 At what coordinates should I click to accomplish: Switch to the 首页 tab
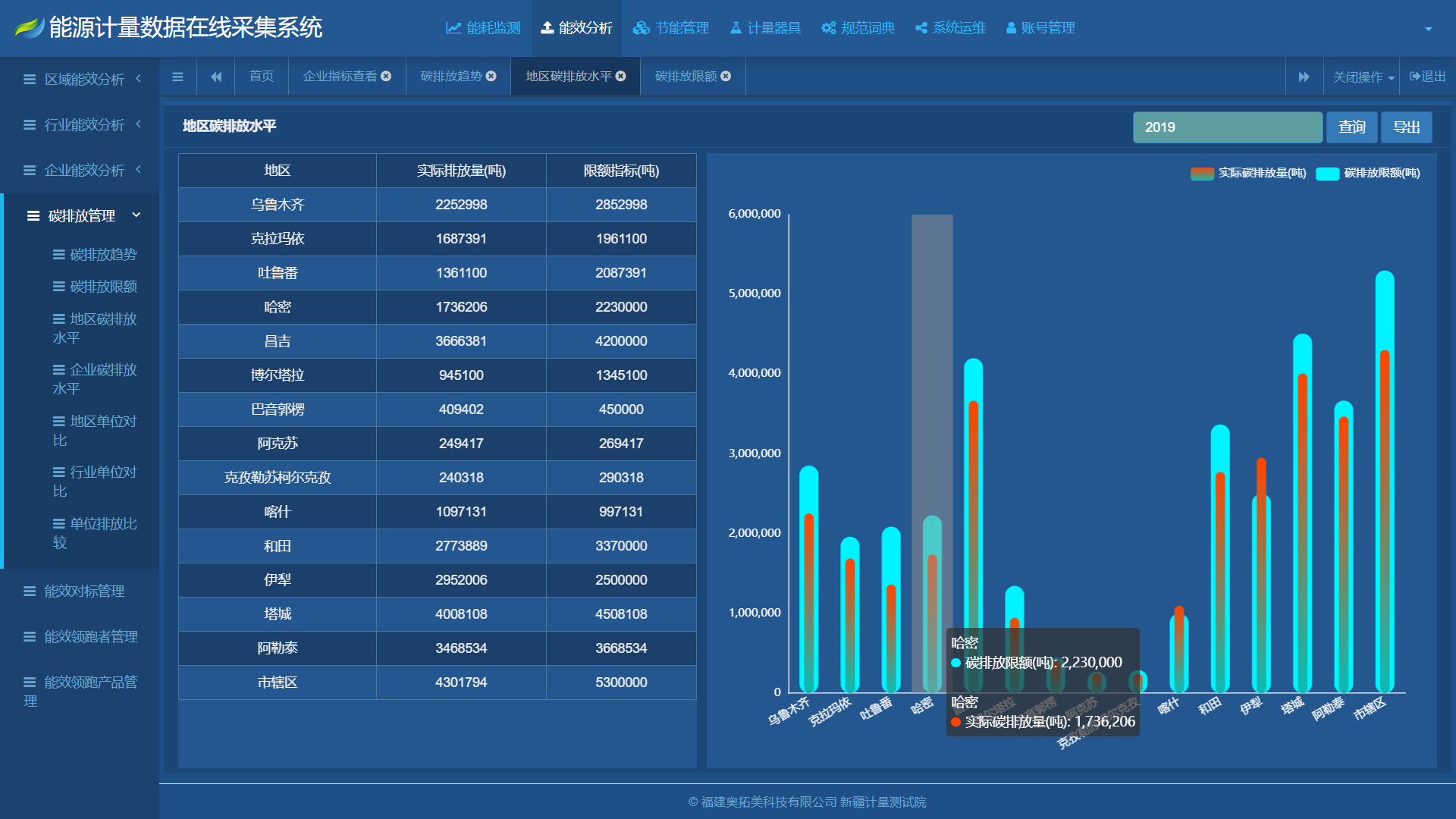[x=262, y=77]
